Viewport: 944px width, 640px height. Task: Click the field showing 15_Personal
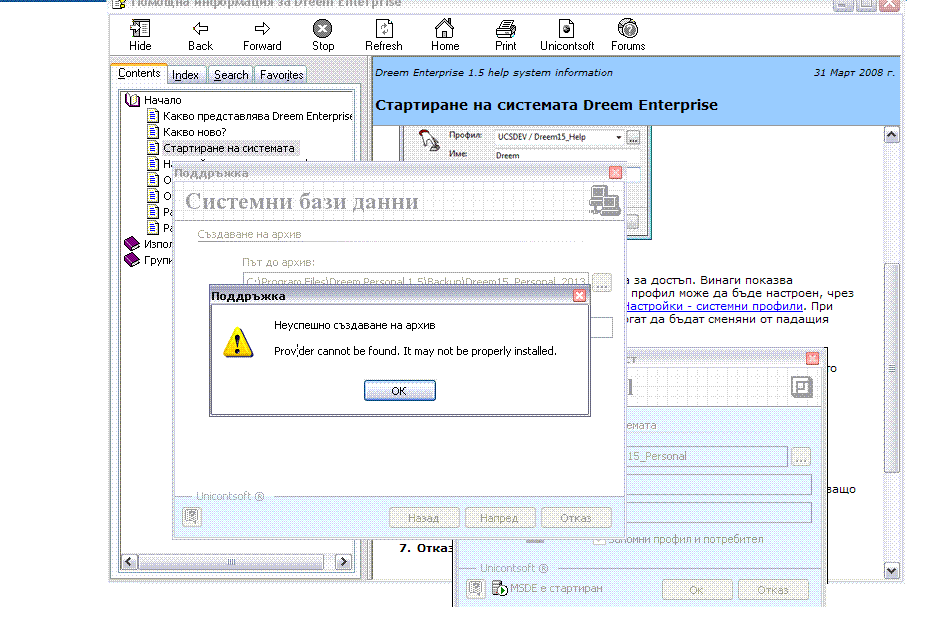tap(706, 456)
